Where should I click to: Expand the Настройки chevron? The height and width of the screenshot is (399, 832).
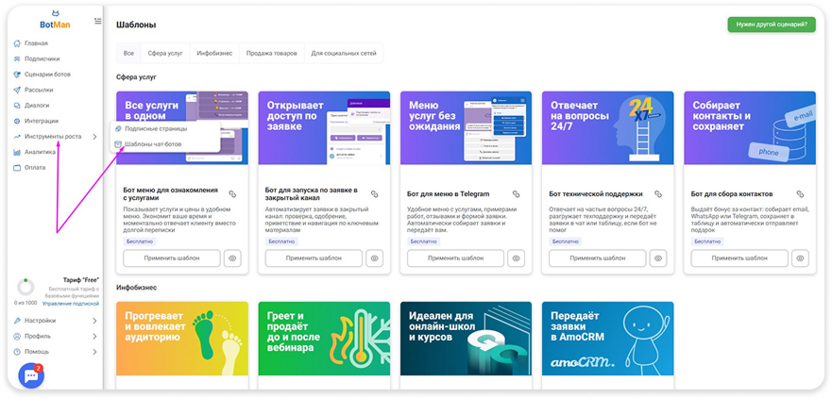click(94, 321)
